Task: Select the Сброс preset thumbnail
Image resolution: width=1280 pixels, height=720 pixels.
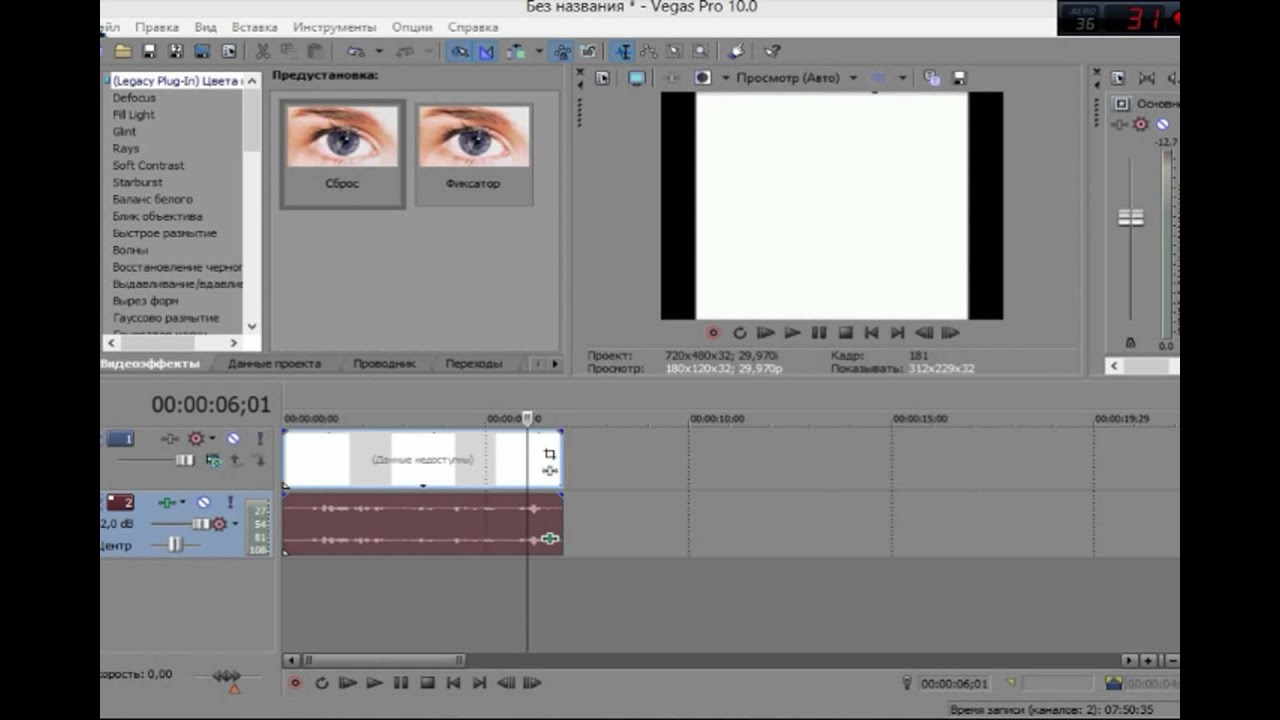Action: coord(342,153)
